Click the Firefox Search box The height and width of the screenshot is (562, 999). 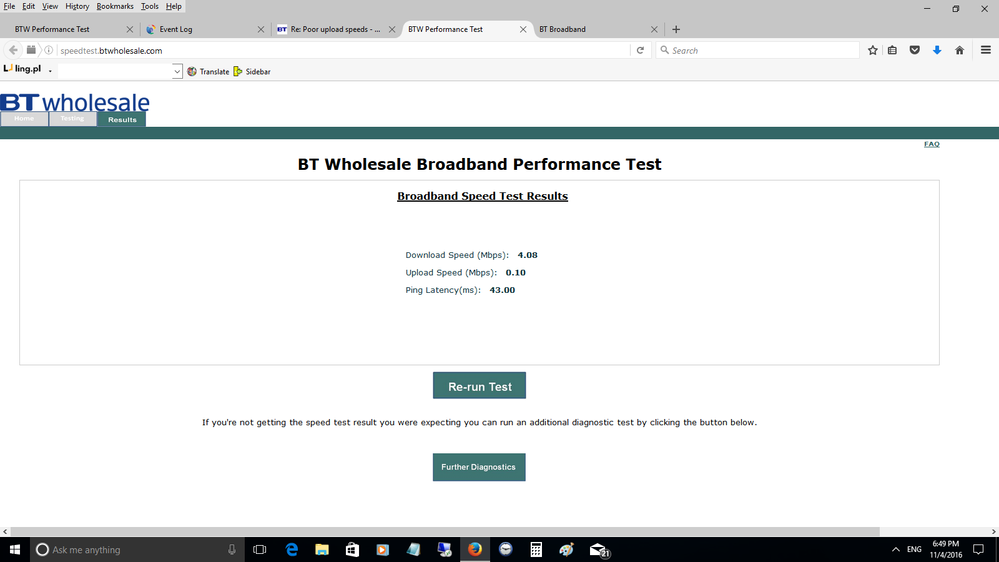[758, 50]
